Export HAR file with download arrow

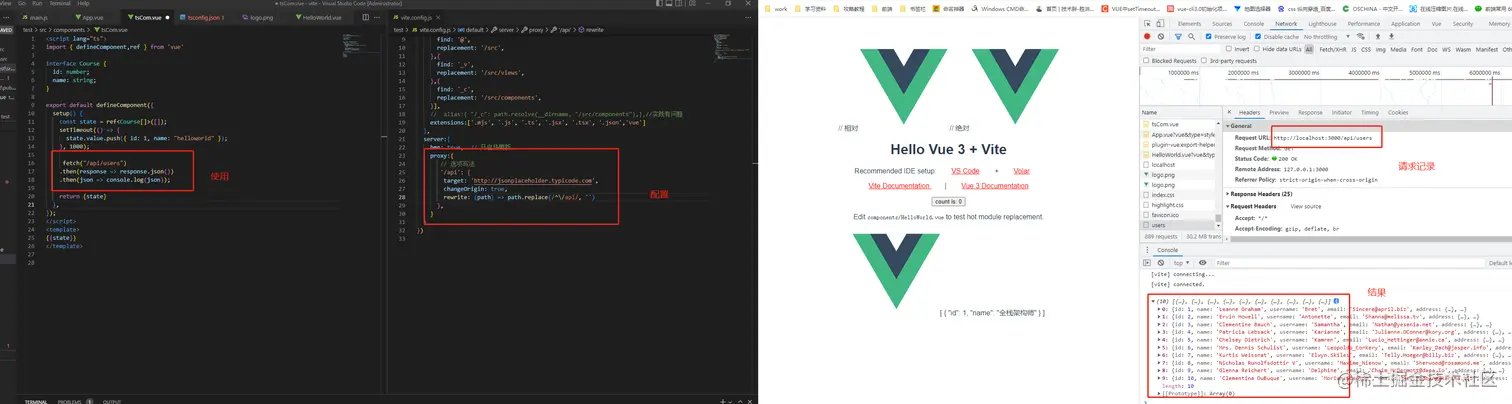click(x=1391, y=37)
